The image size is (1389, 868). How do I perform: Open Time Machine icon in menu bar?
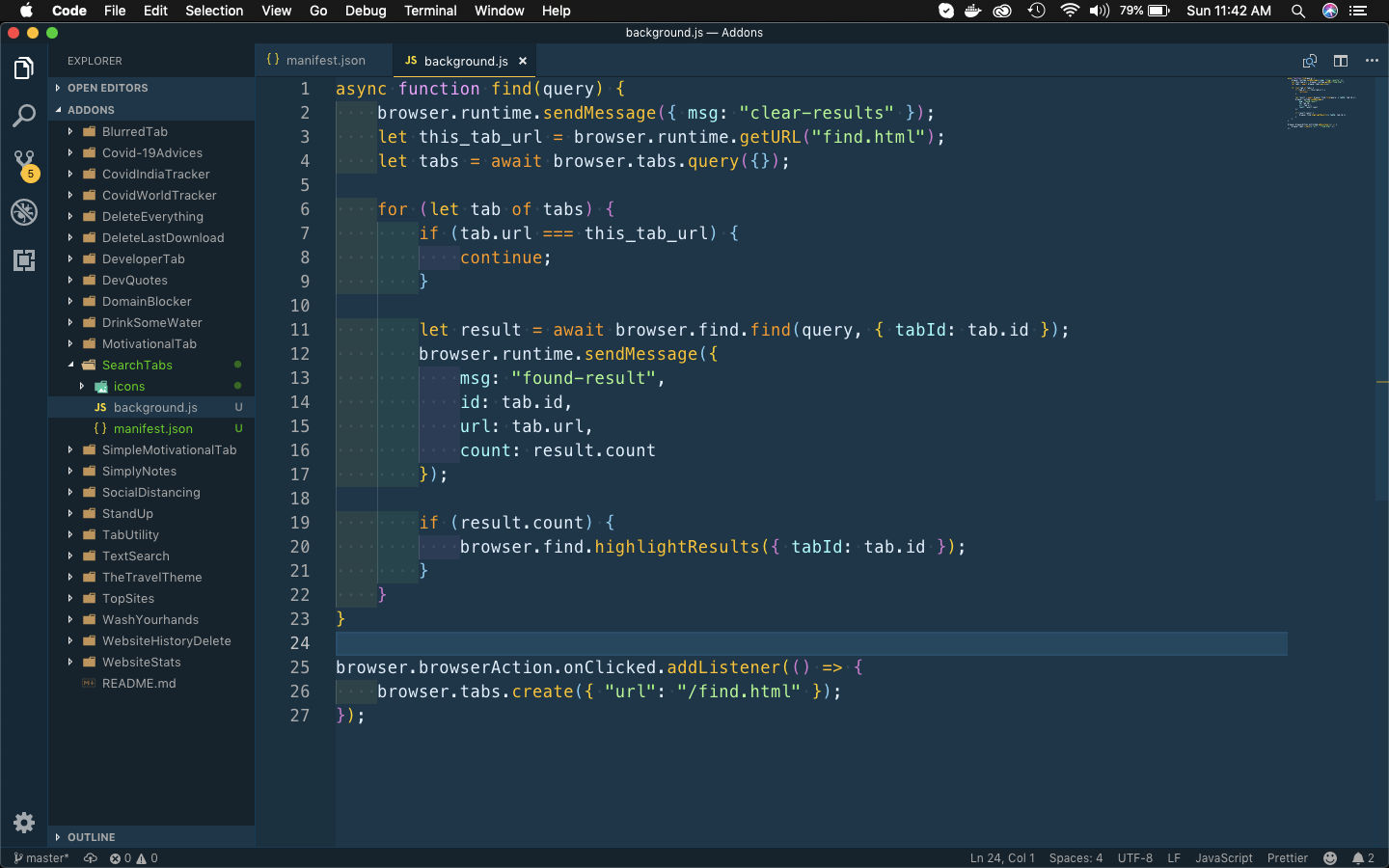[x=1036, y=11]
